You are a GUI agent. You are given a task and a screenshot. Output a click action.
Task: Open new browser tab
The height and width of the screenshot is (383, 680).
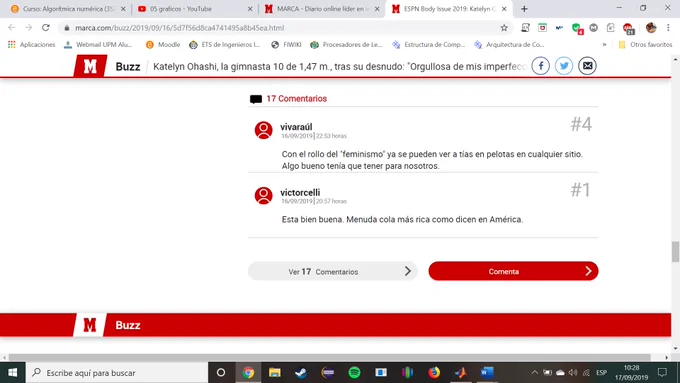524,9
